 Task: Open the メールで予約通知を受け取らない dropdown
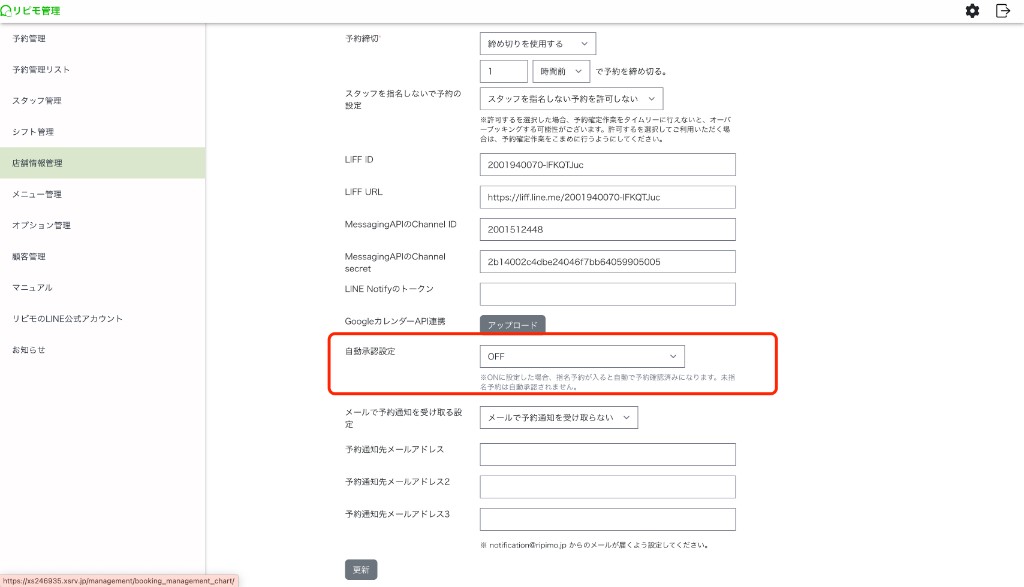(557, 417)
